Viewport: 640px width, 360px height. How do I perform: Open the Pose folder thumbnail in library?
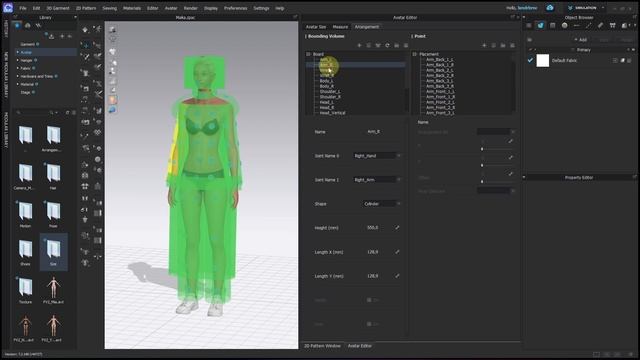pos(53,213)
